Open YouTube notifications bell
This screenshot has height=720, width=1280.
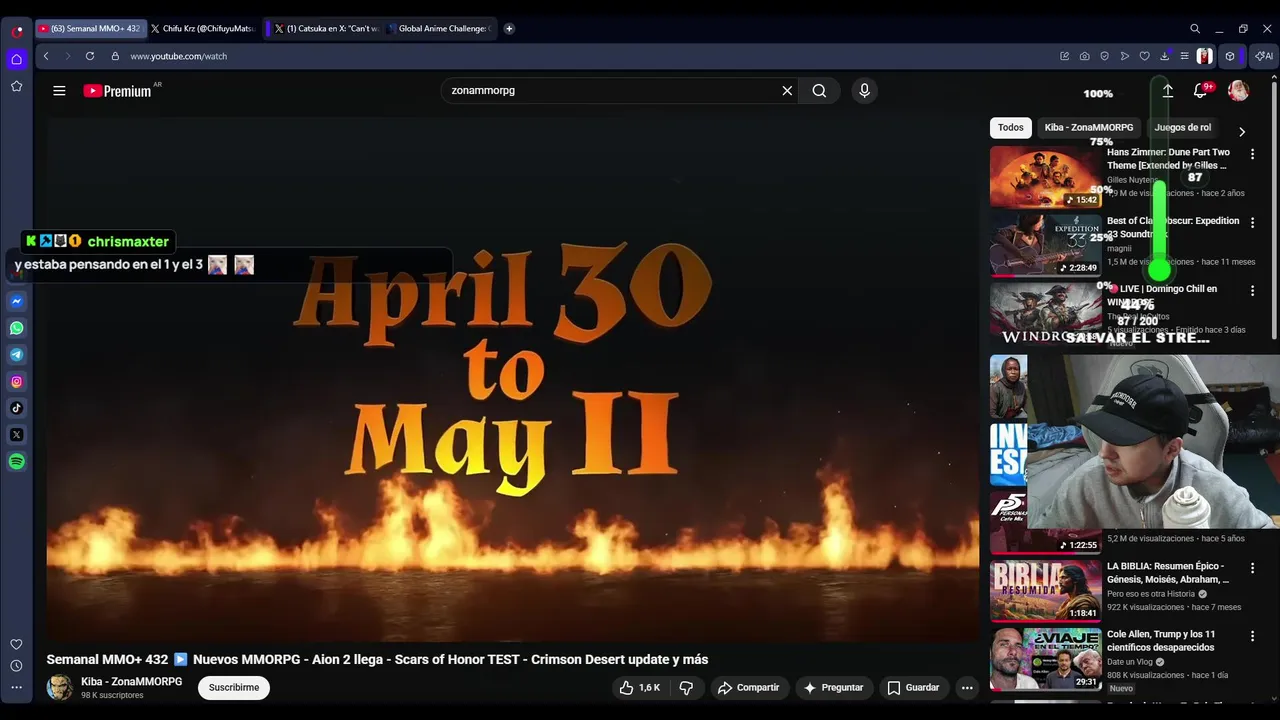(x=1201, y=91)
